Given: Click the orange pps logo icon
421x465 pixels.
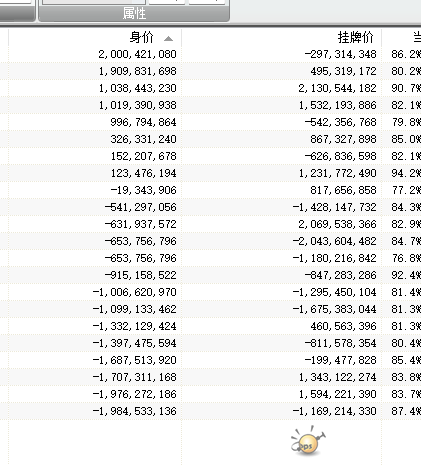Looking at the screenshot, I should [x=307, y=441].
